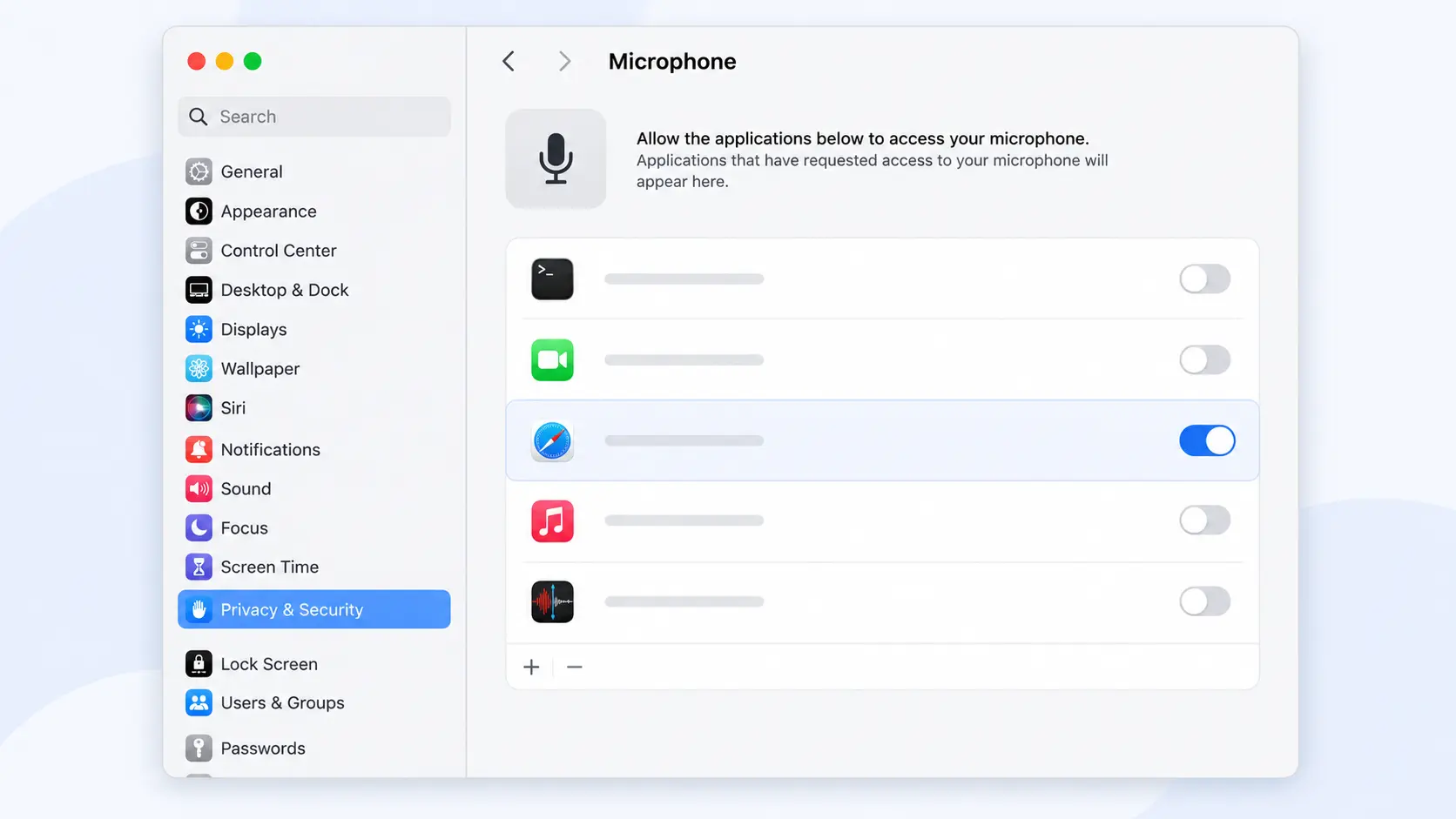The image size is (1456, 819).
Task: Add an application with plus button
Action: 531,667
